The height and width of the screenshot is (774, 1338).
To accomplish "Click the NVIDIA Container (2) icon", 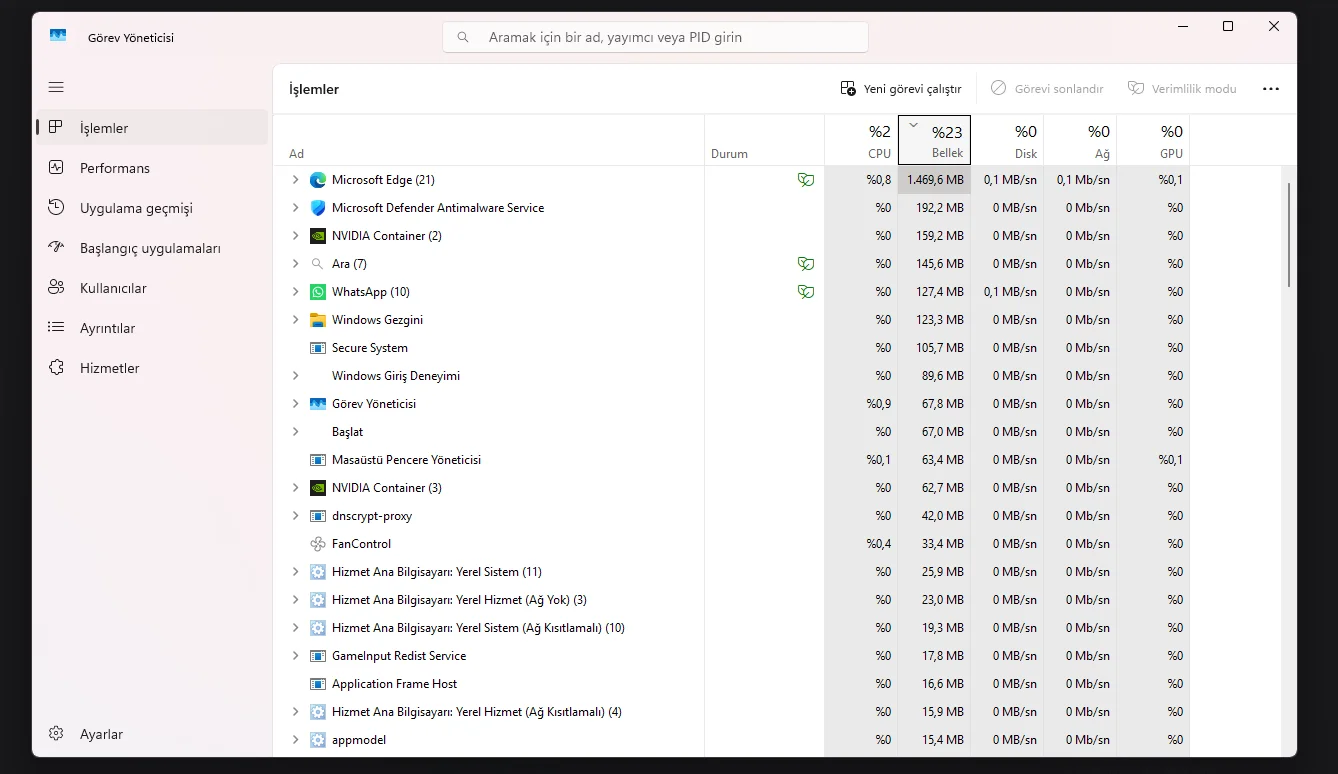I will [318, 236].
